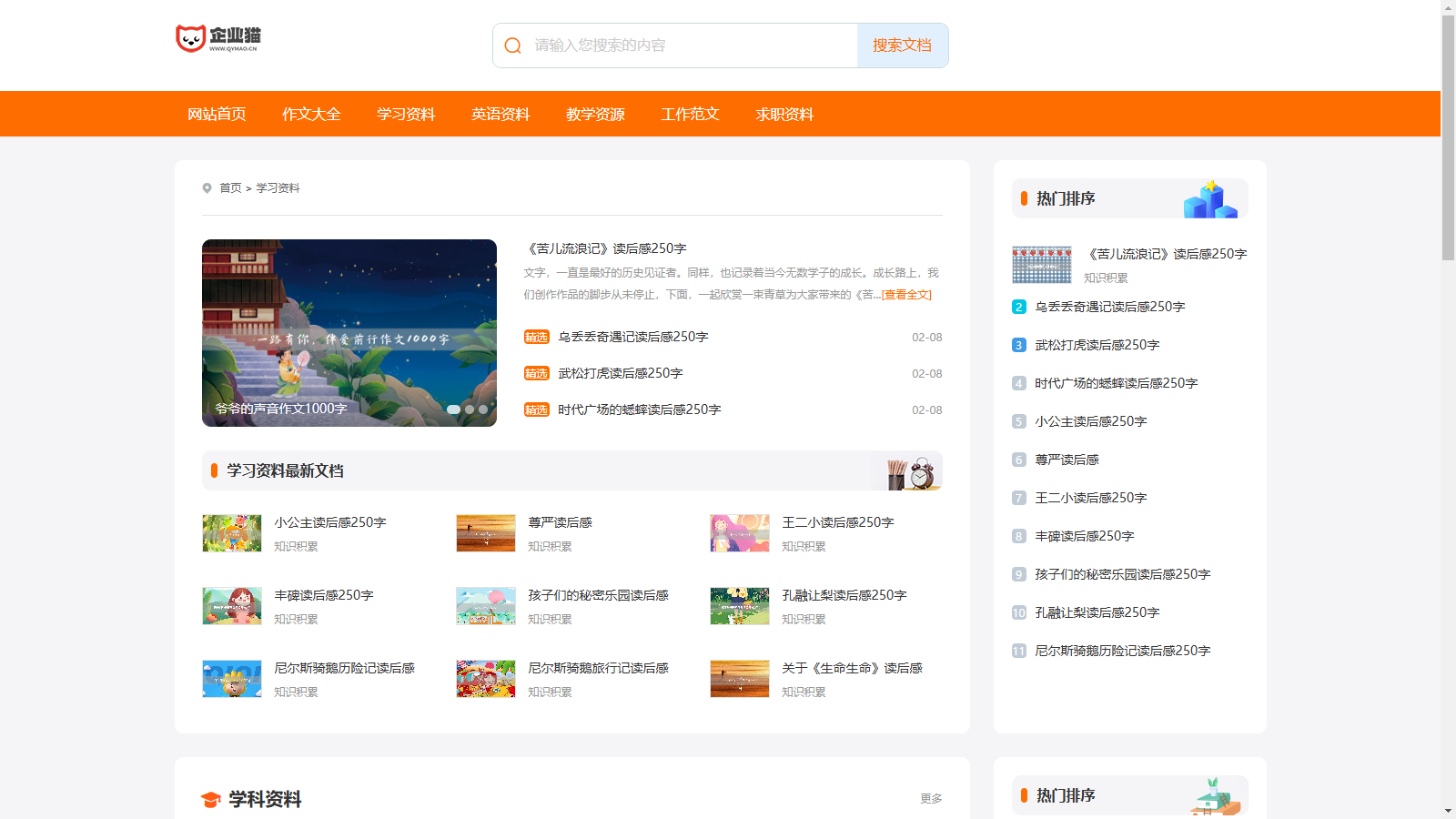Focus the search input field
This screenshot has height=819, width=1456.
pyautogui.click(x=692, y=45)
